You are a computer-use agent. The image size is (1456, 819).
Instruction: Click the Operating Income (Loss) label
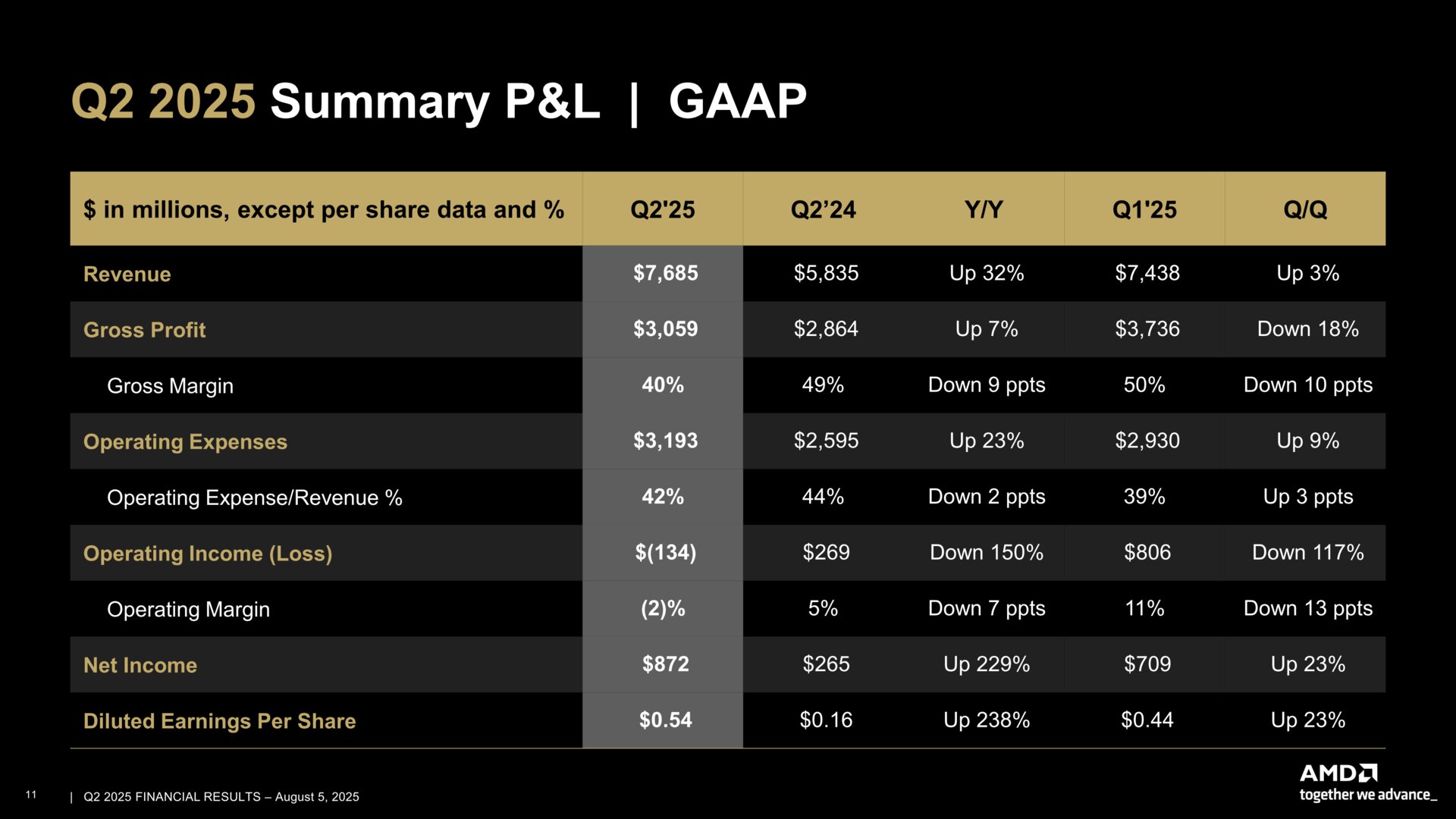pos(208,554)
